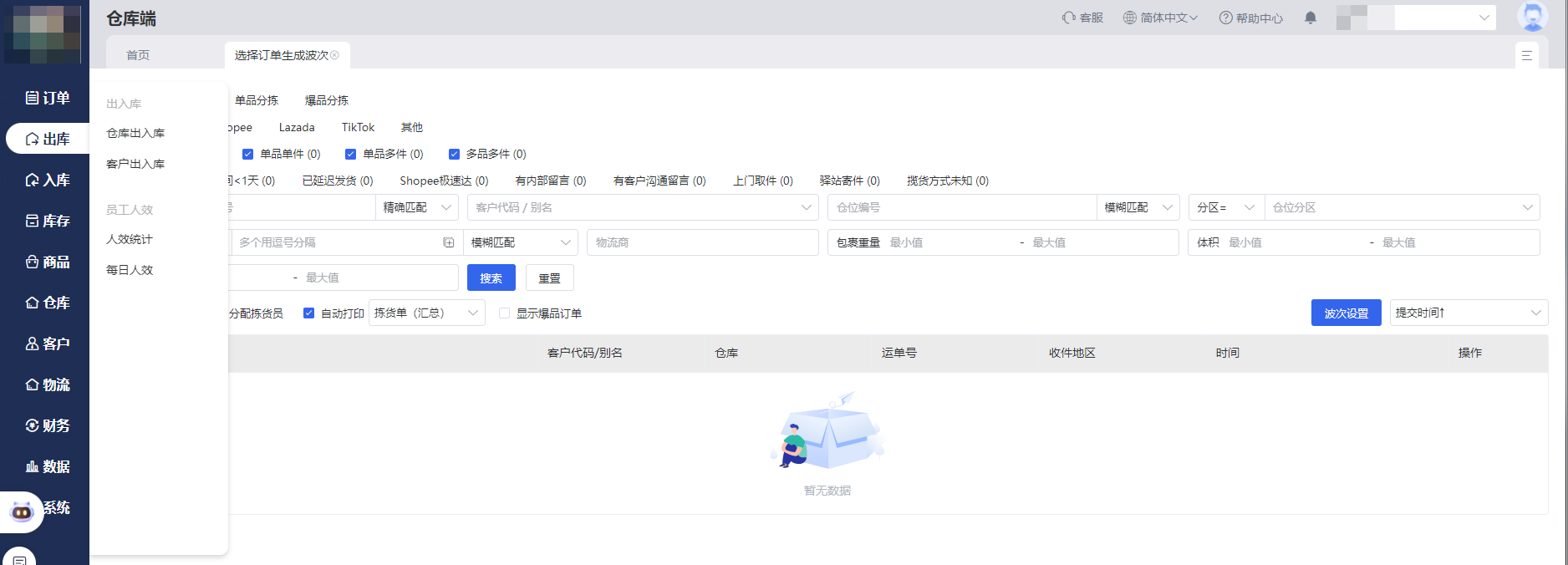Open 每日人效 menu item

coord(130,270)
